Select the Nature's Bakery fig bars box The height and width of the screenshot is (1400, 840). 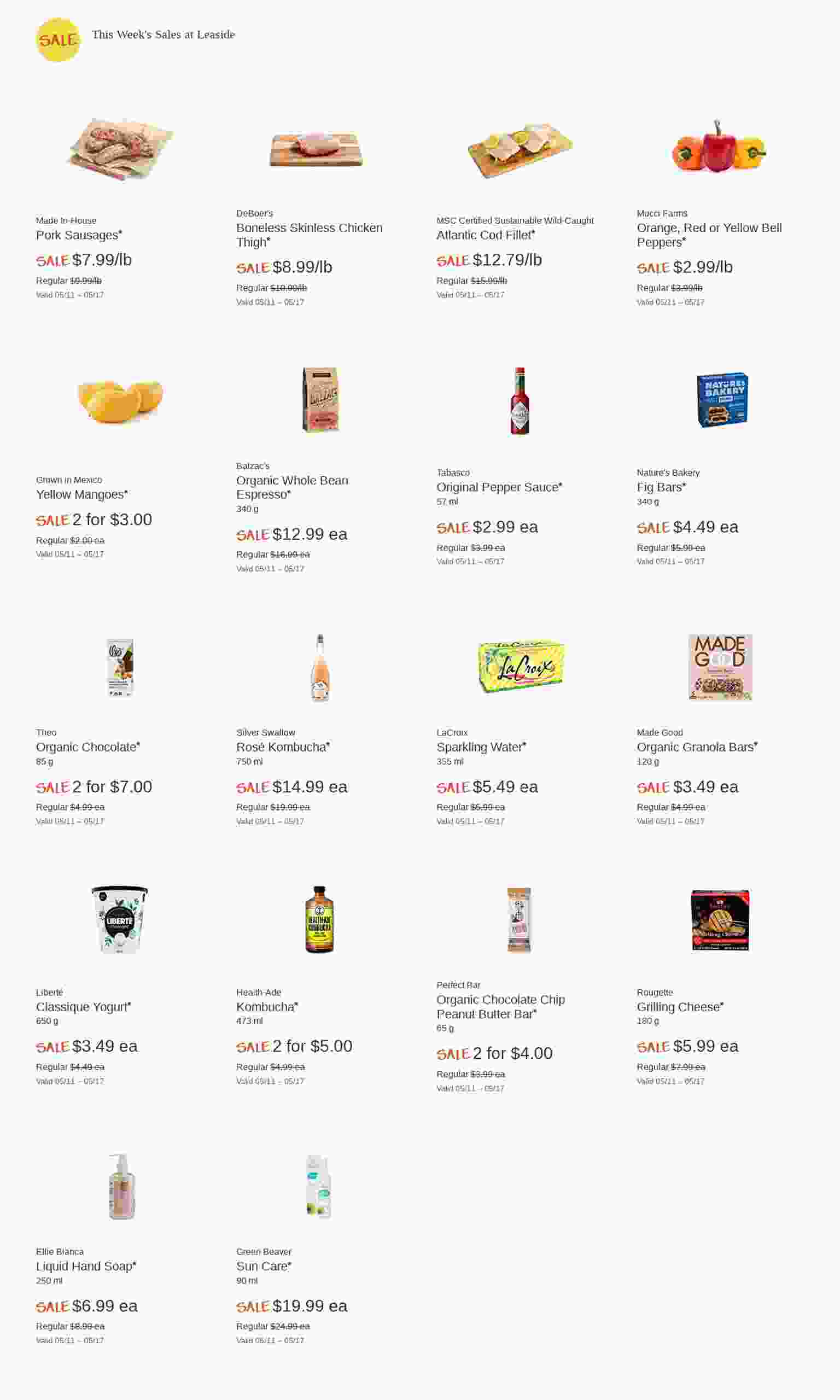(722, 400)
